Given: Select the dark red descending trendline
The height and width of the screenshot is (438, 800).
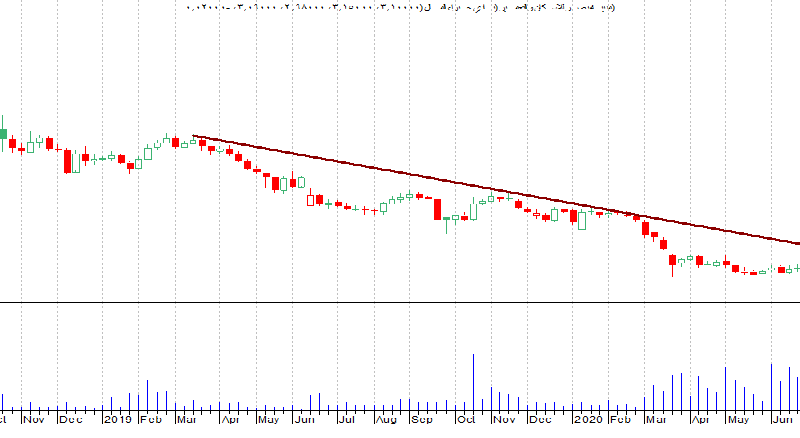Looking at the screenshot, I should (496, 189).
